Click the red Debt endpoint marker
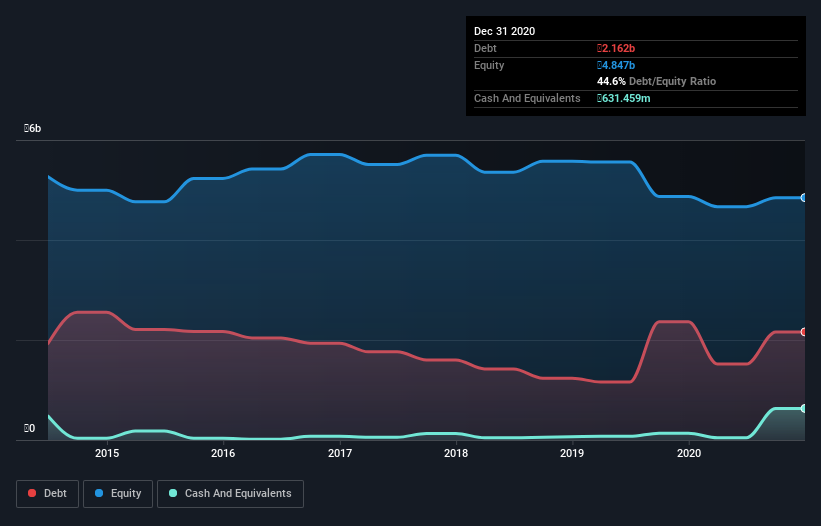This screenshot has width=821, height=526. (x=804, y=332)
